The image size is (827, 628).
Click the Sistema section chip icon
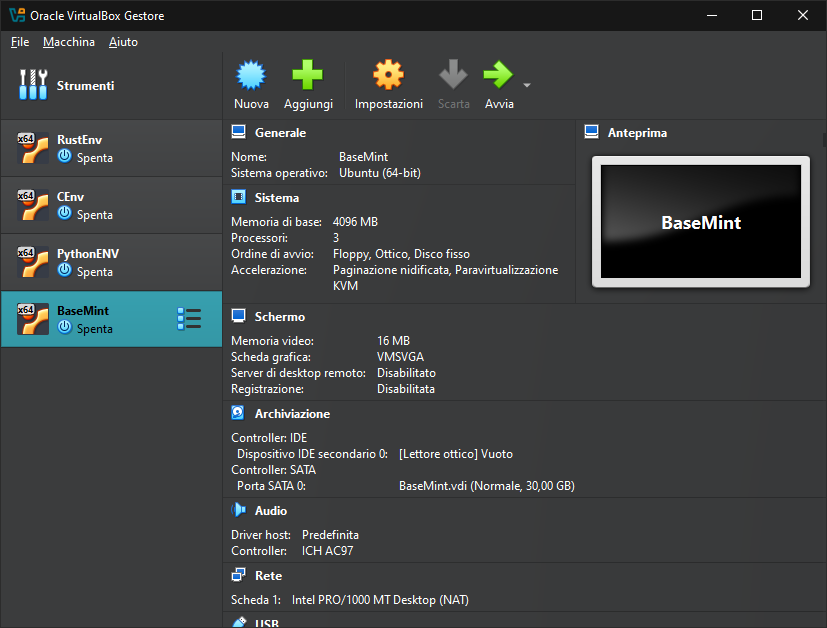[238, 197]
